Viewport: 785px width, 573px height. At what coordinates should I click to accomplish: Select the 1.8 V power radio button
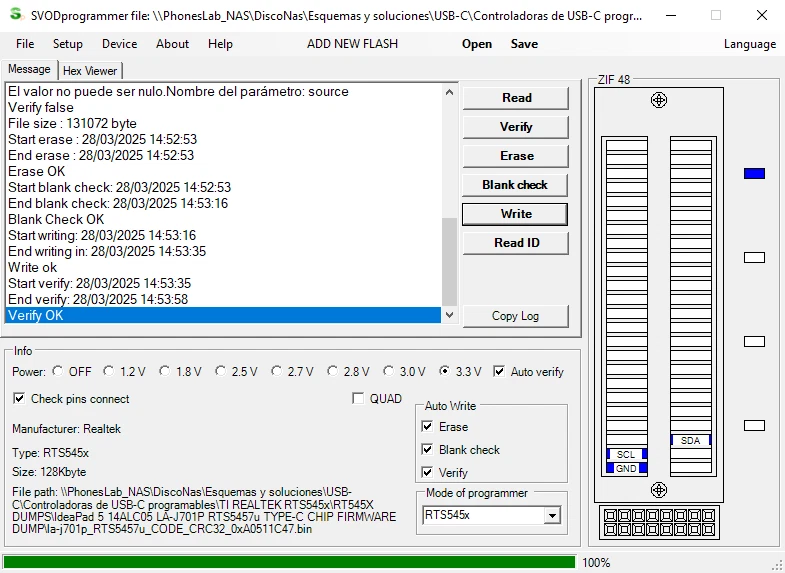pyautogui.click(x=164, y=371)
